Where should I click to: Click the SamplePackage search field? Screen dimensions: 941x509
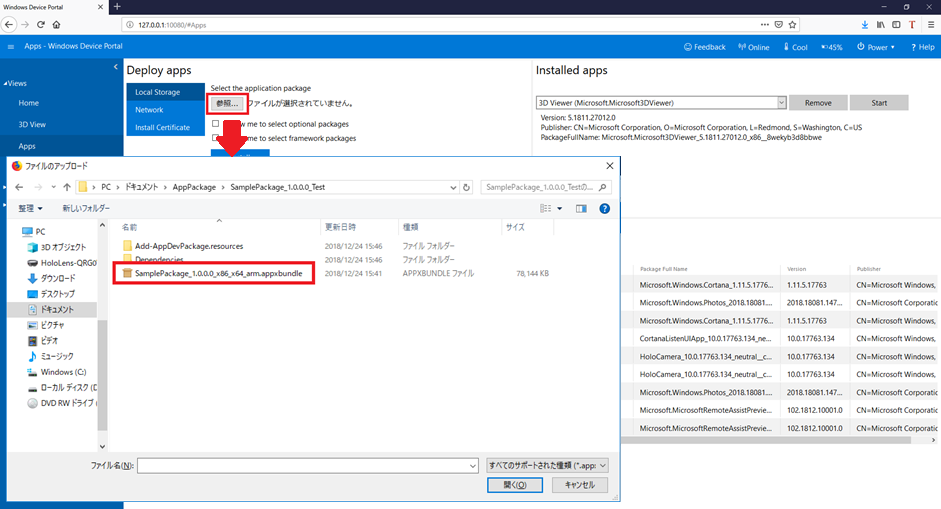pos(546,187)
